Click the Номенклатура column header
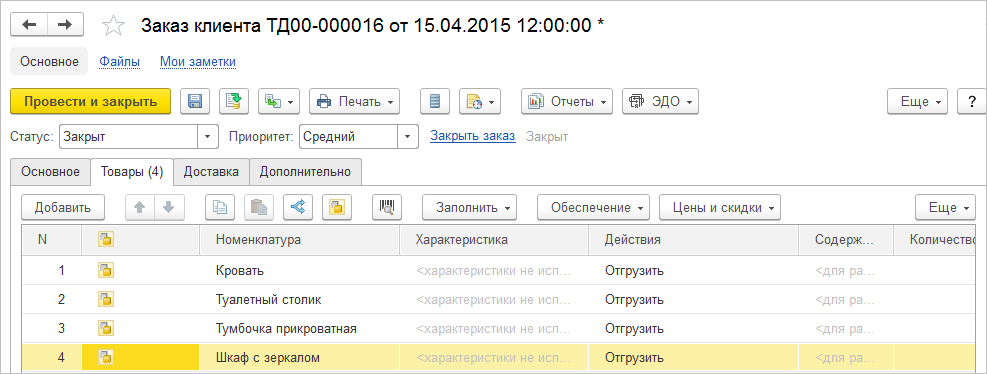987x374 pixels. pyautogui.click(x=300, y=240)
